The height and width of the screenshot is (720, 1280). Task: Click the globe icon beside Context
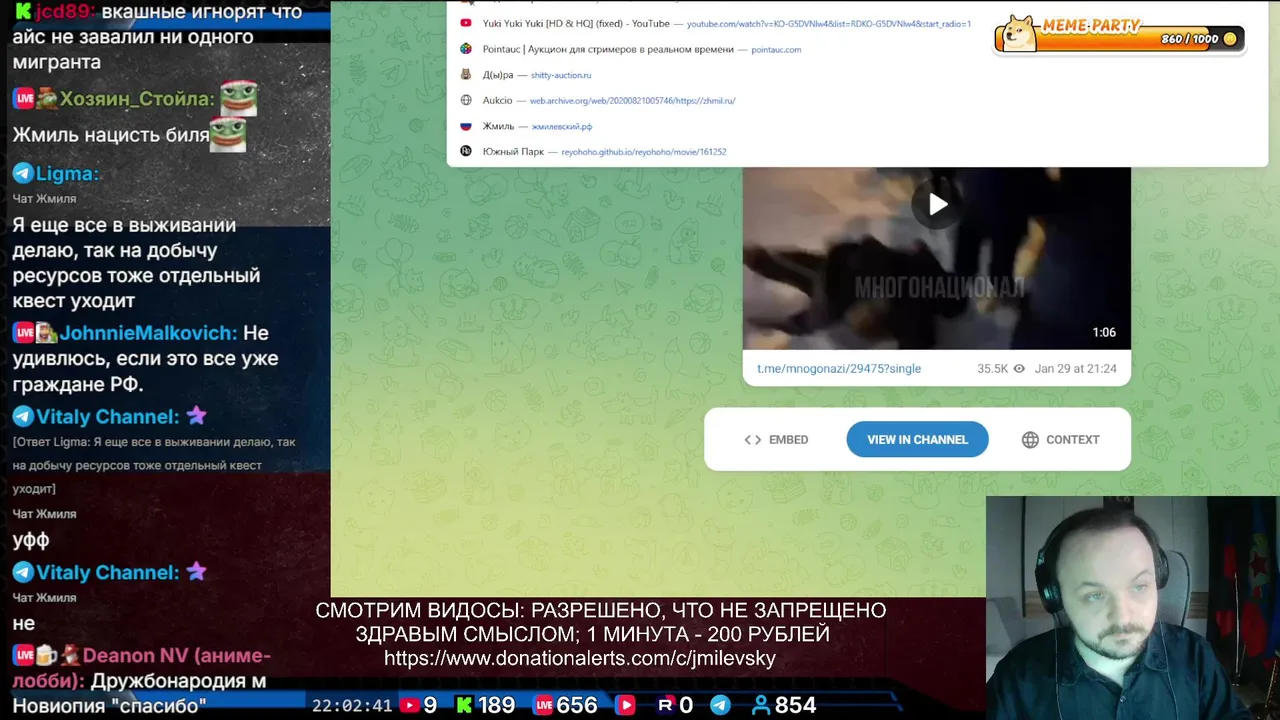[1030, 440]
